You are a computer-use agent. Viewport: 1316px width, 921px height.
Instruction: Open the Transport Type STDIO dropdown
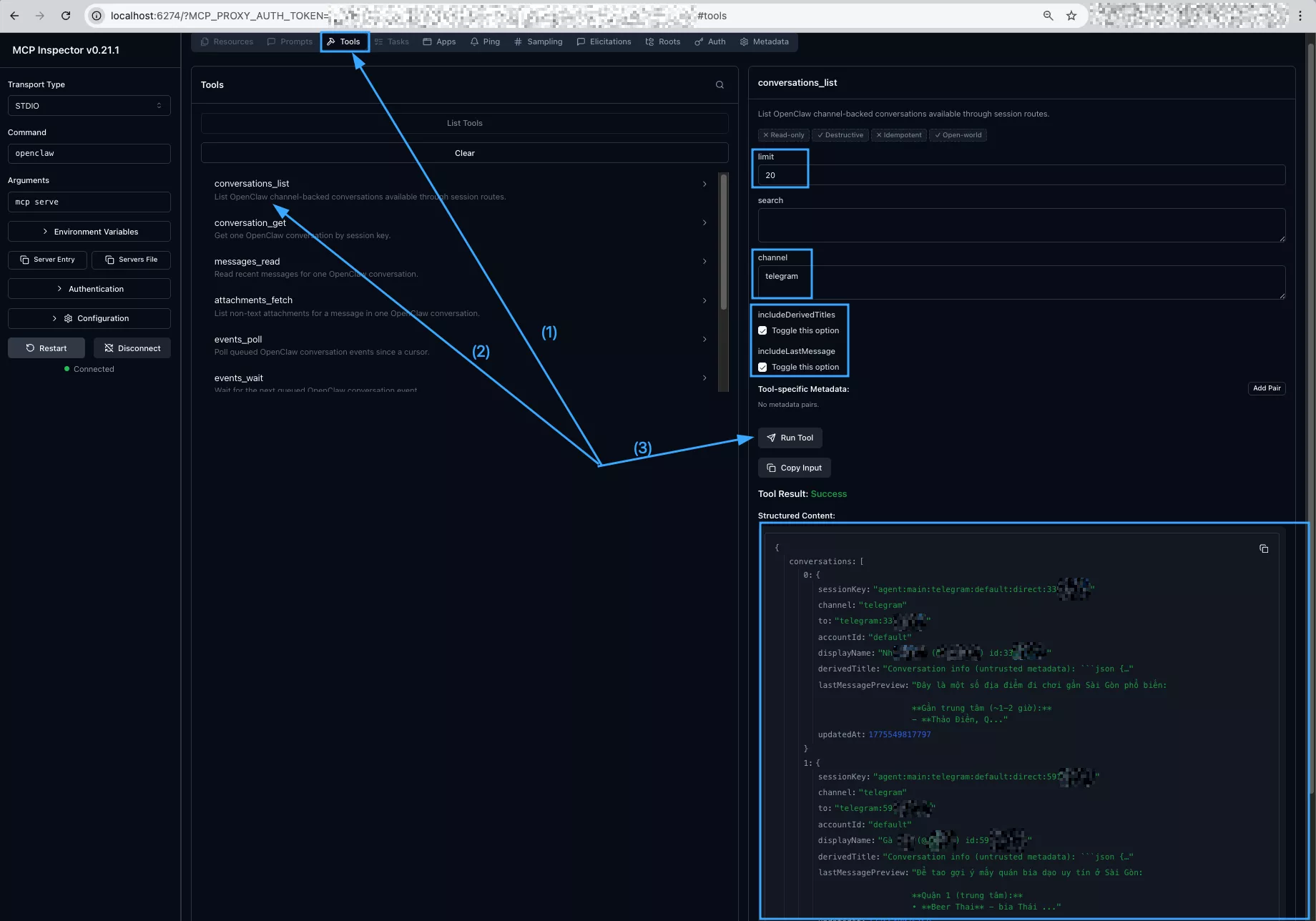point(89,106)
